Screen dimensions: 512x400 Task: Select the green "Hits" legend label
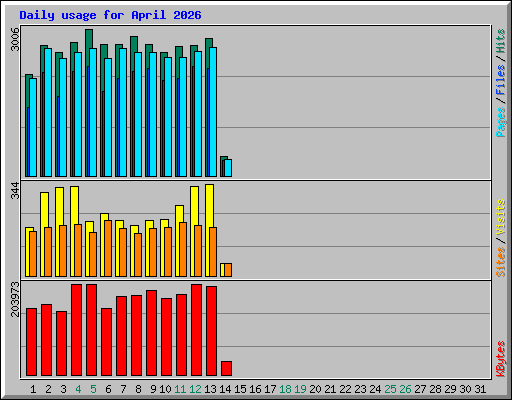pos(501,41)
